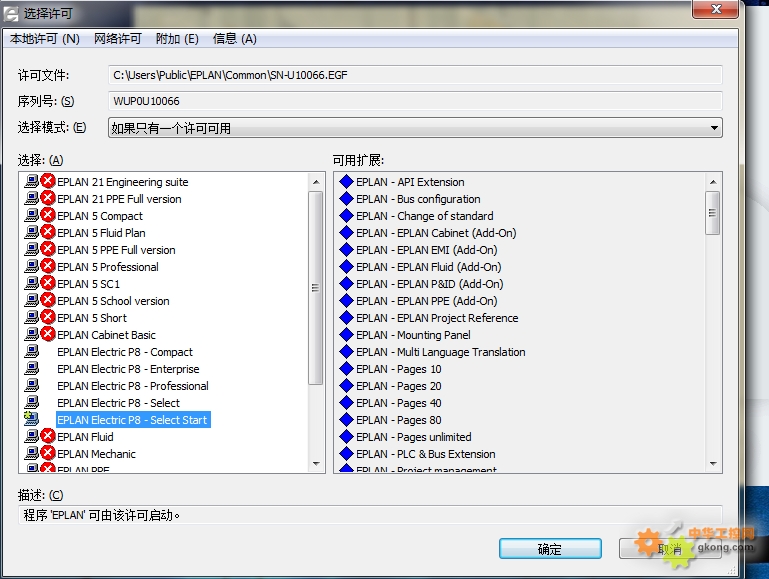The width and height of the screenshot is (769, 579).
Task: Click the blue diamond beside Mounting Panel
Action: pyautogui.click(x=346, y=334)
